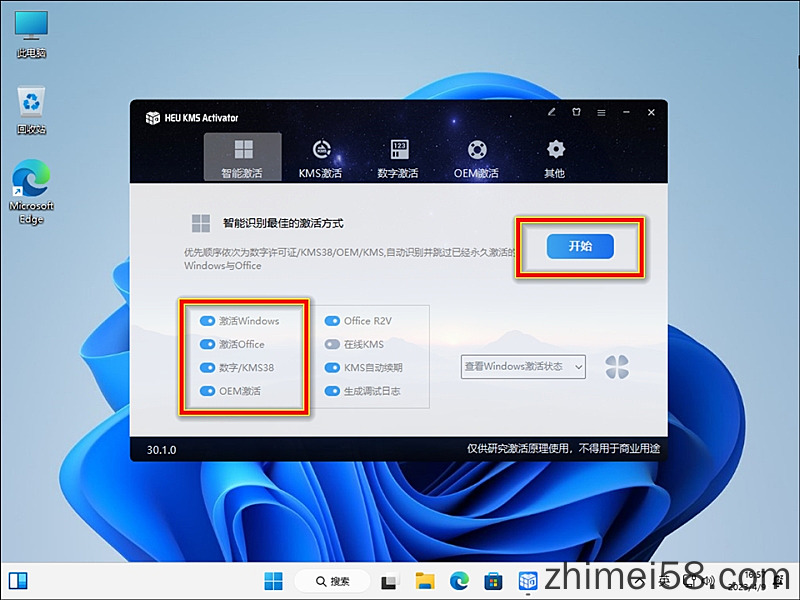This screenshot has width=800, height=600.
Task: Open File Explorer from the taskbar
Action: point(425,581)
